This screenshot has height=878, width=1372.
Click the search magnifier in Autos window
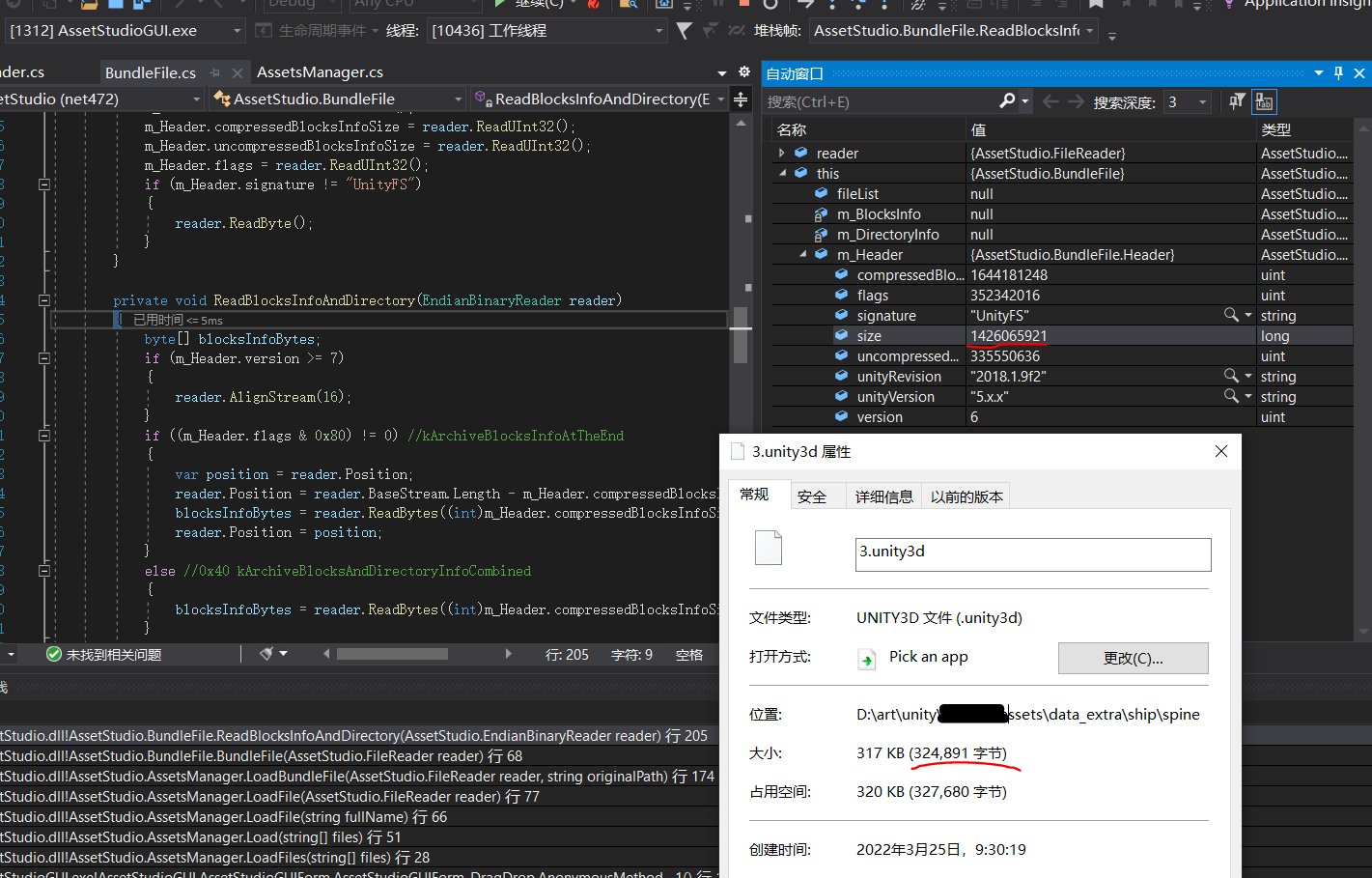click(1007, 101)
